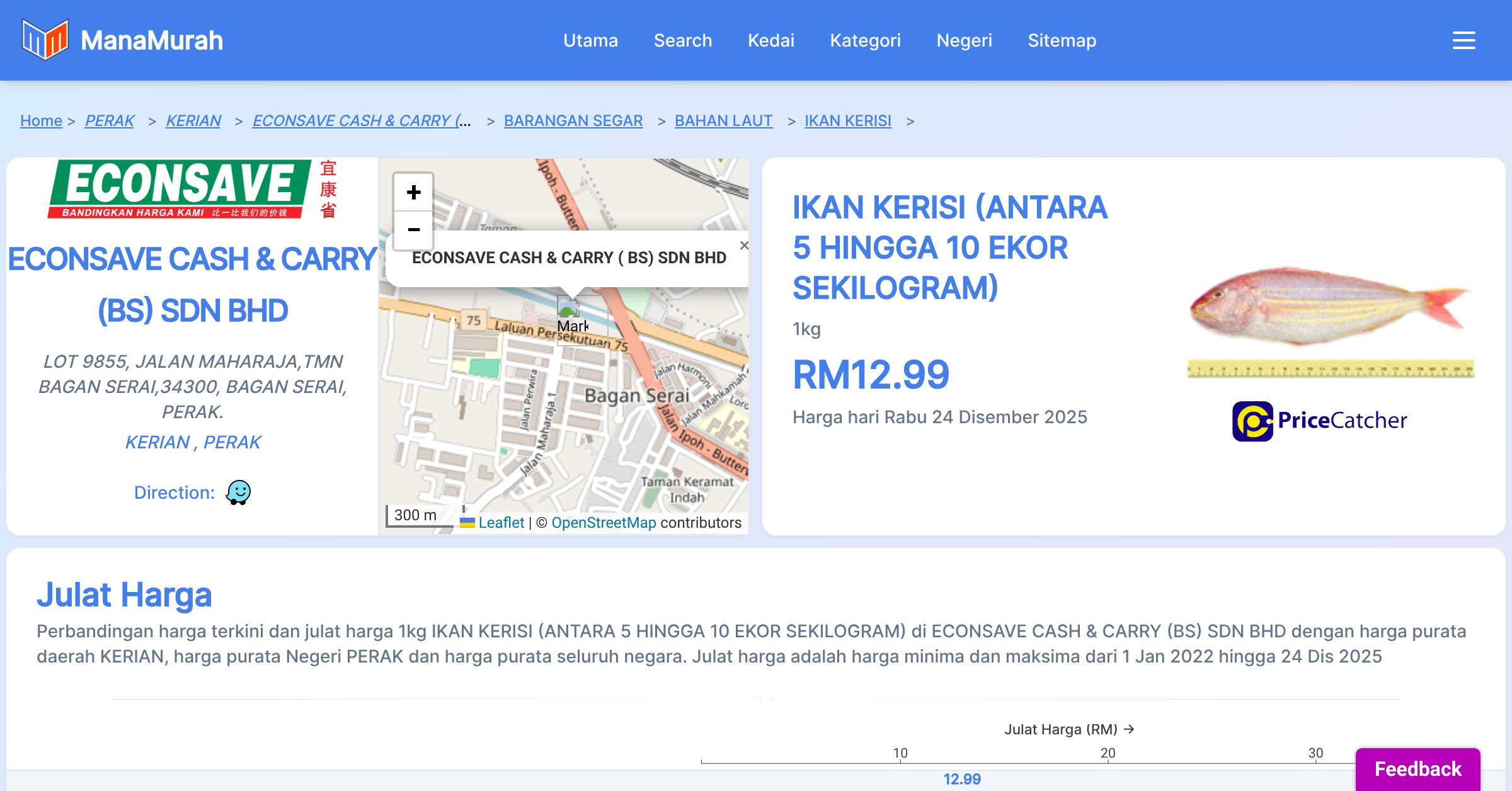1512x791 pixels.
Task: Close the map popup
Action: click(744, 246)
